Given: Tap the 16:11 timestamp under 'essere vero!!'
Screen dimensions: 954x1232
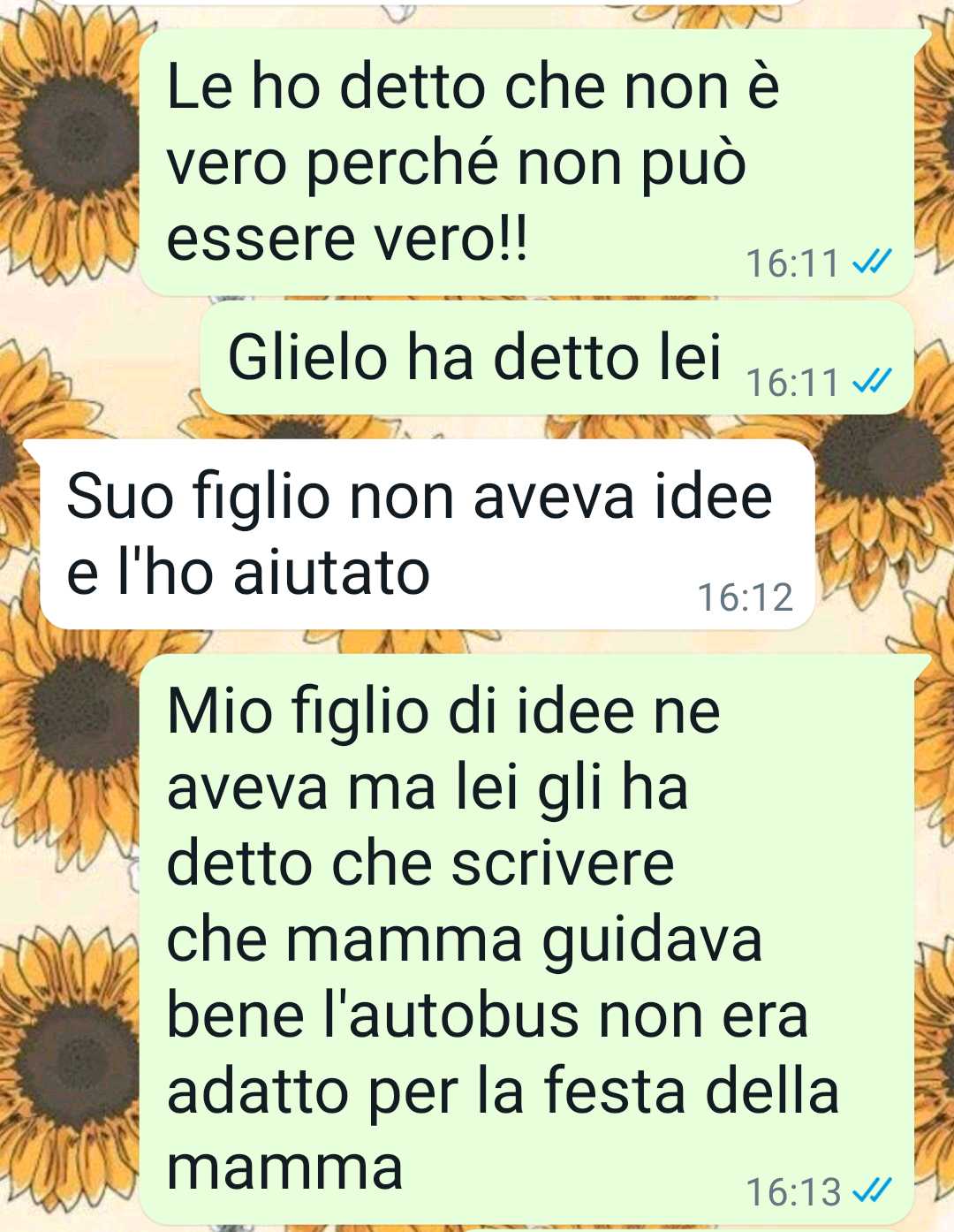Looking at the screenshot, I should coord(793,263).
